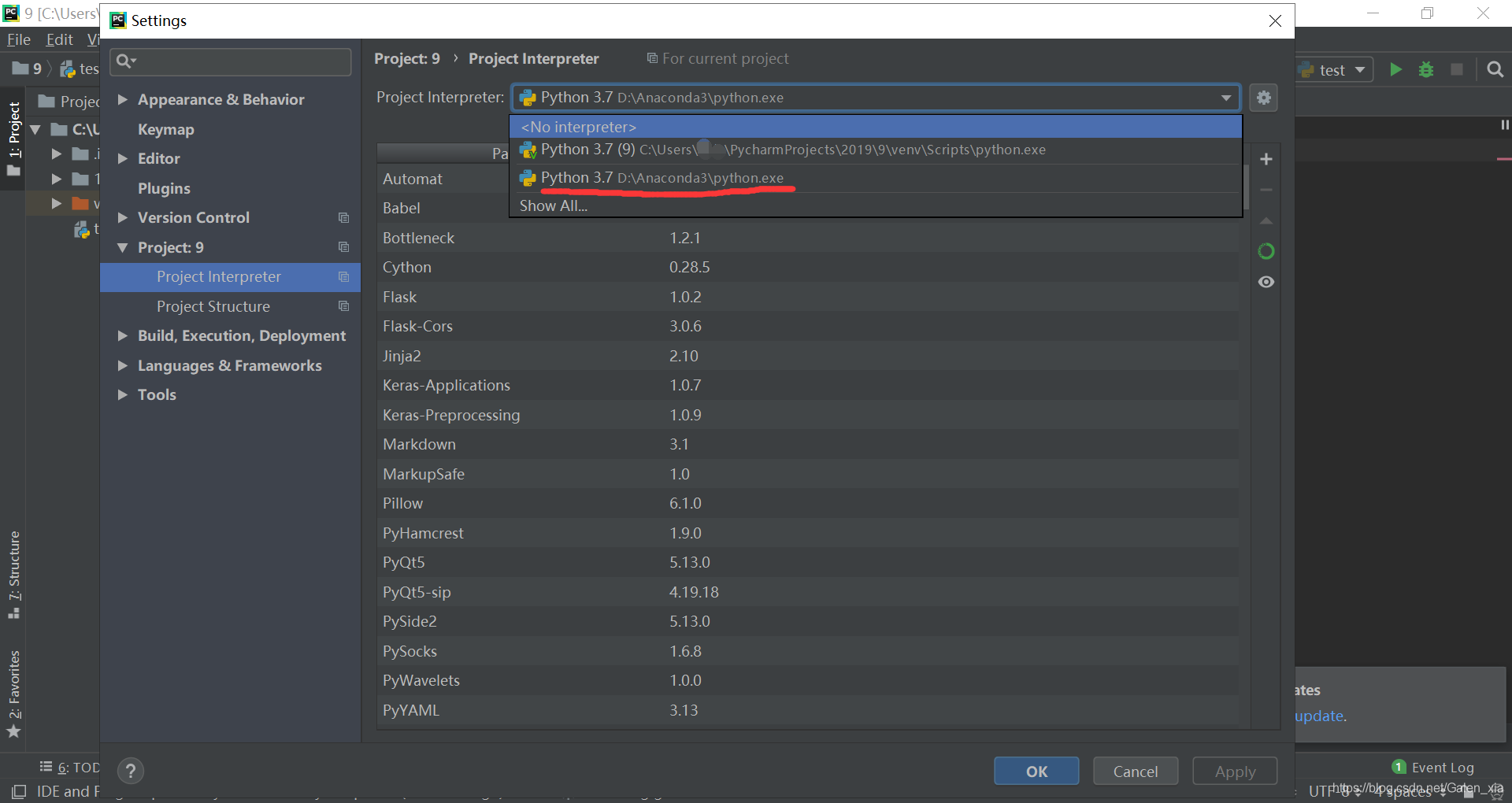Select PyYAML package row

807,710
